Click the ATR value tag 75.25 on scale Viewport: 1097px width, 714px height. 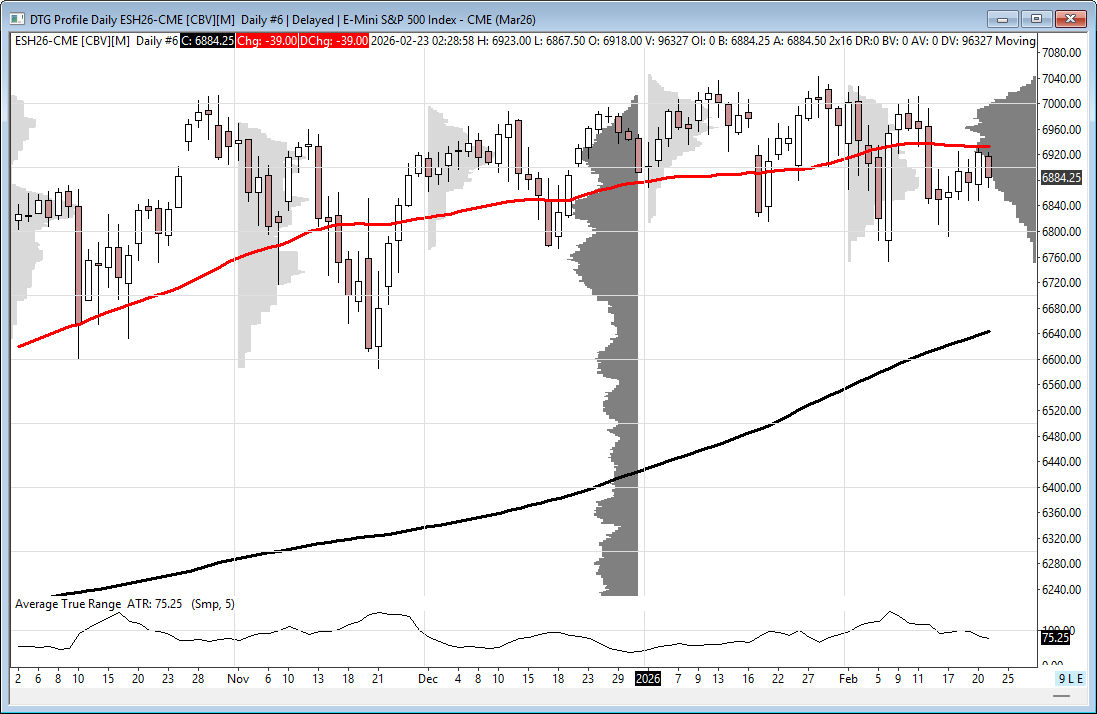(1054, 637)
